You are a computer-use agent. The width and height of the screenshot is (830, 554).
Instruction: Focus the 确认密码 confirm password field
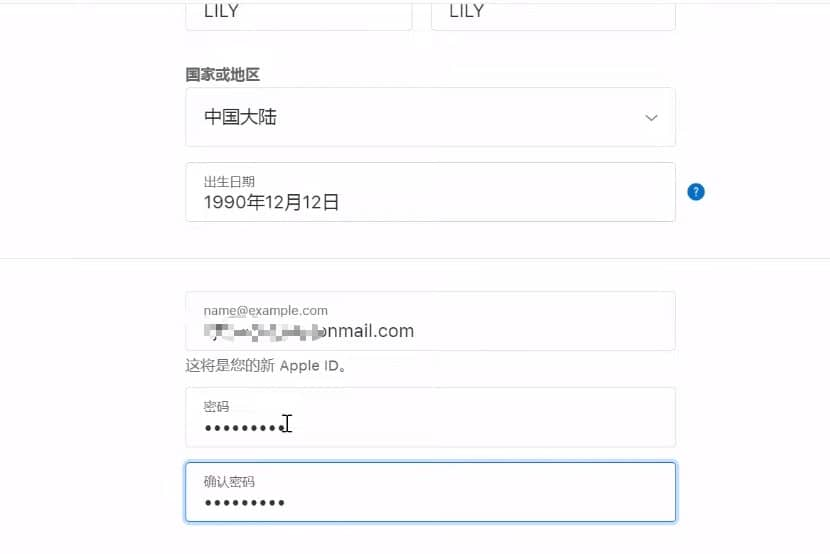click(x=430, y=492)
